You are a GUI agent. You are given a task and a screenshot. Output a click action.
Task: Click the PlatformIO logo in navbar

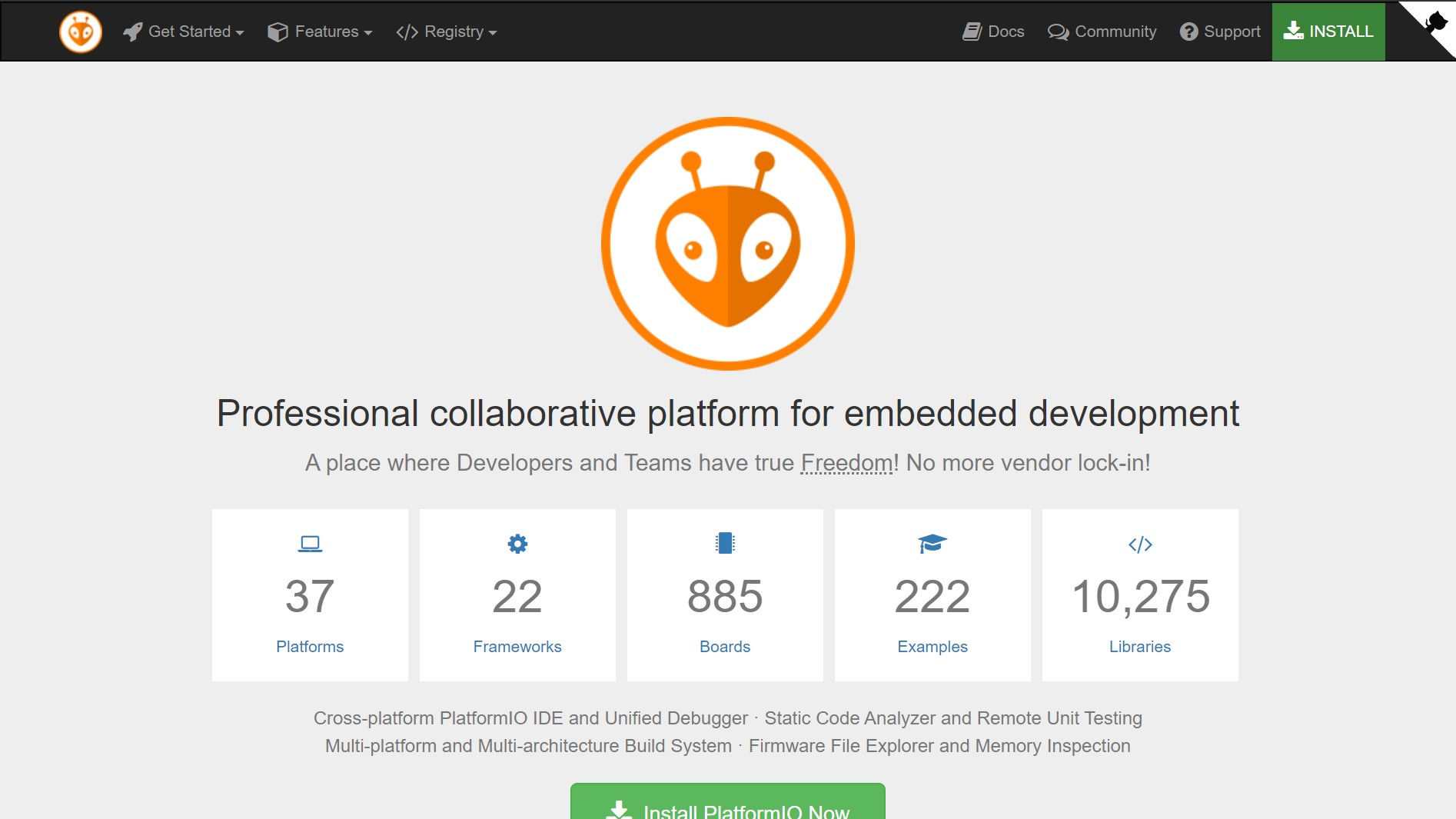[x=81, y=32]
